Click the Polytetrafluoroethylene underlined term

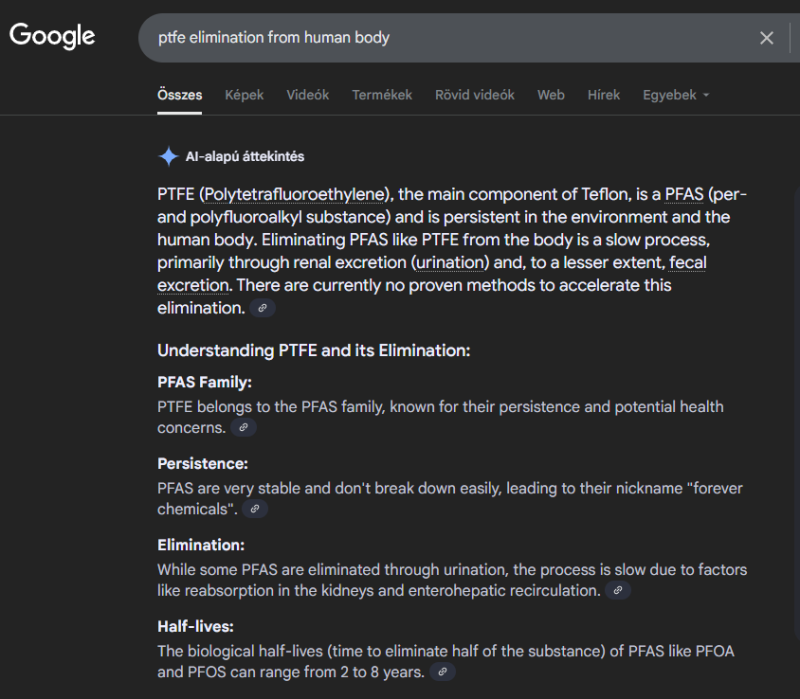pos(294,195)
